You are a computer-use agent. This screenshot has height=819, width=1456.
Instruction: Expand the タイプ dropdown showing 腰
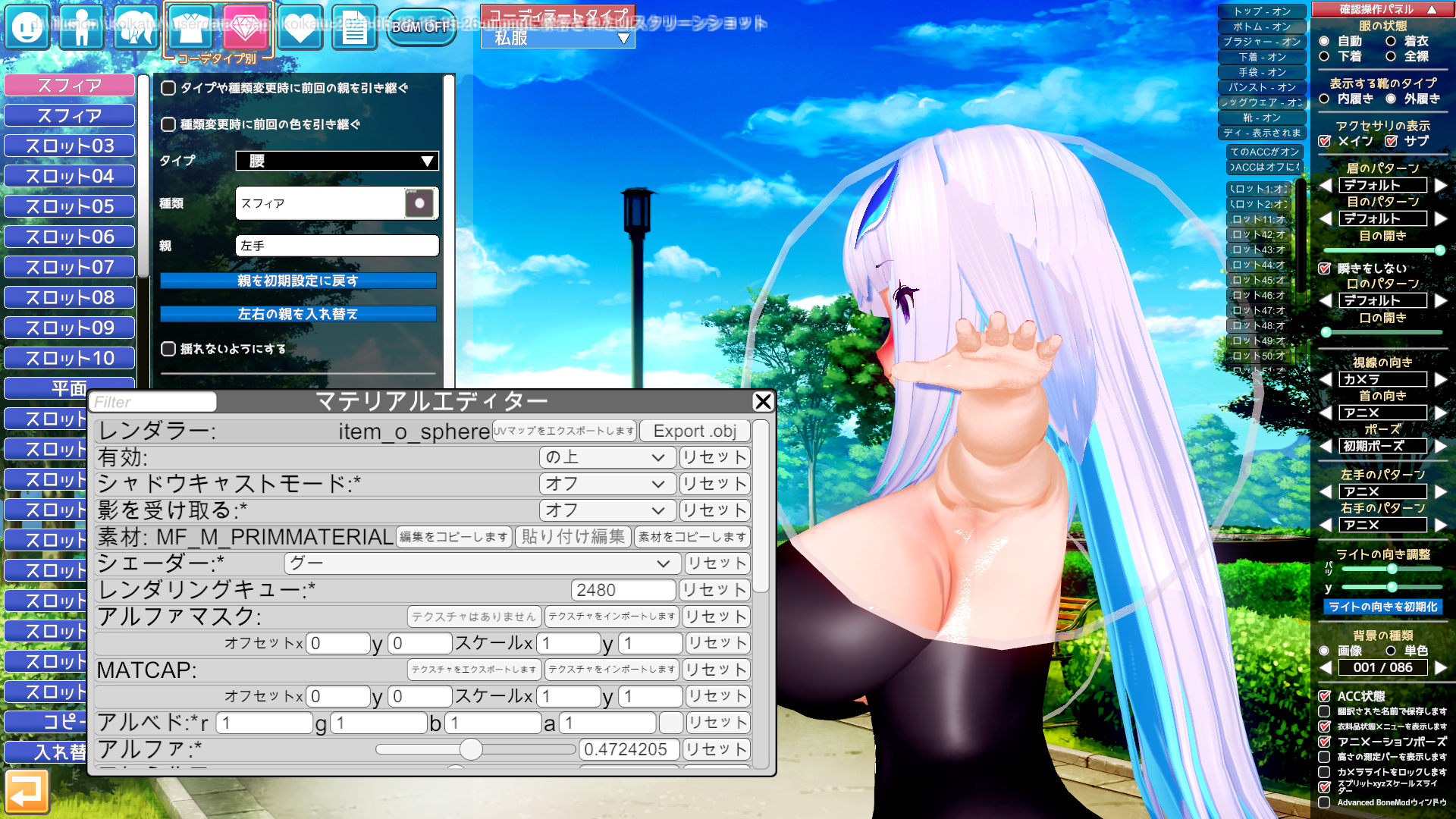click(337, 161)
